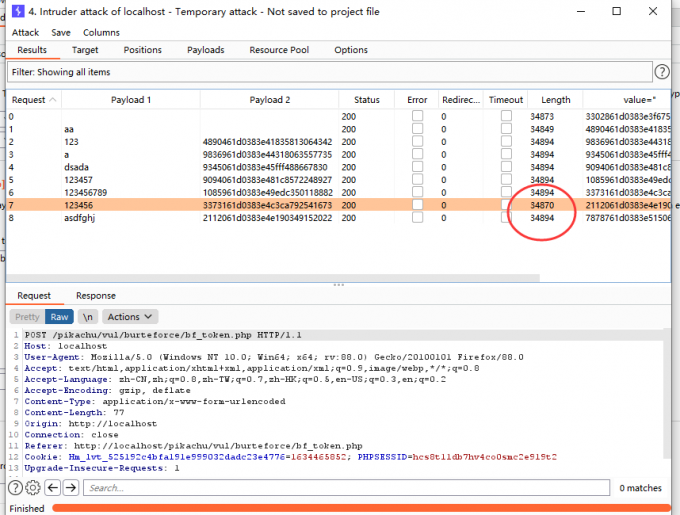Click the horizontal scrollbar of results table
The width and height of the screenshot is (680, 515).
(x=273, y=277)
